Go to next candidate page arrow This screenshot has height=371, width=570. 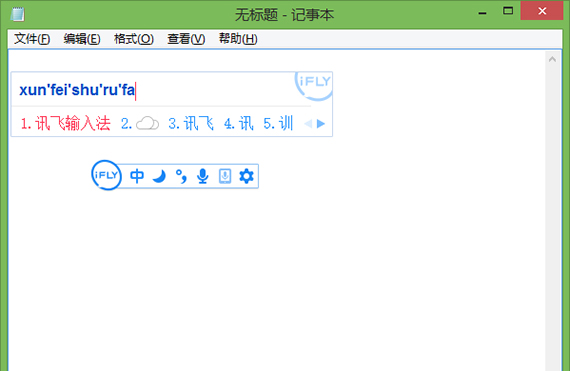coord(321,124)
